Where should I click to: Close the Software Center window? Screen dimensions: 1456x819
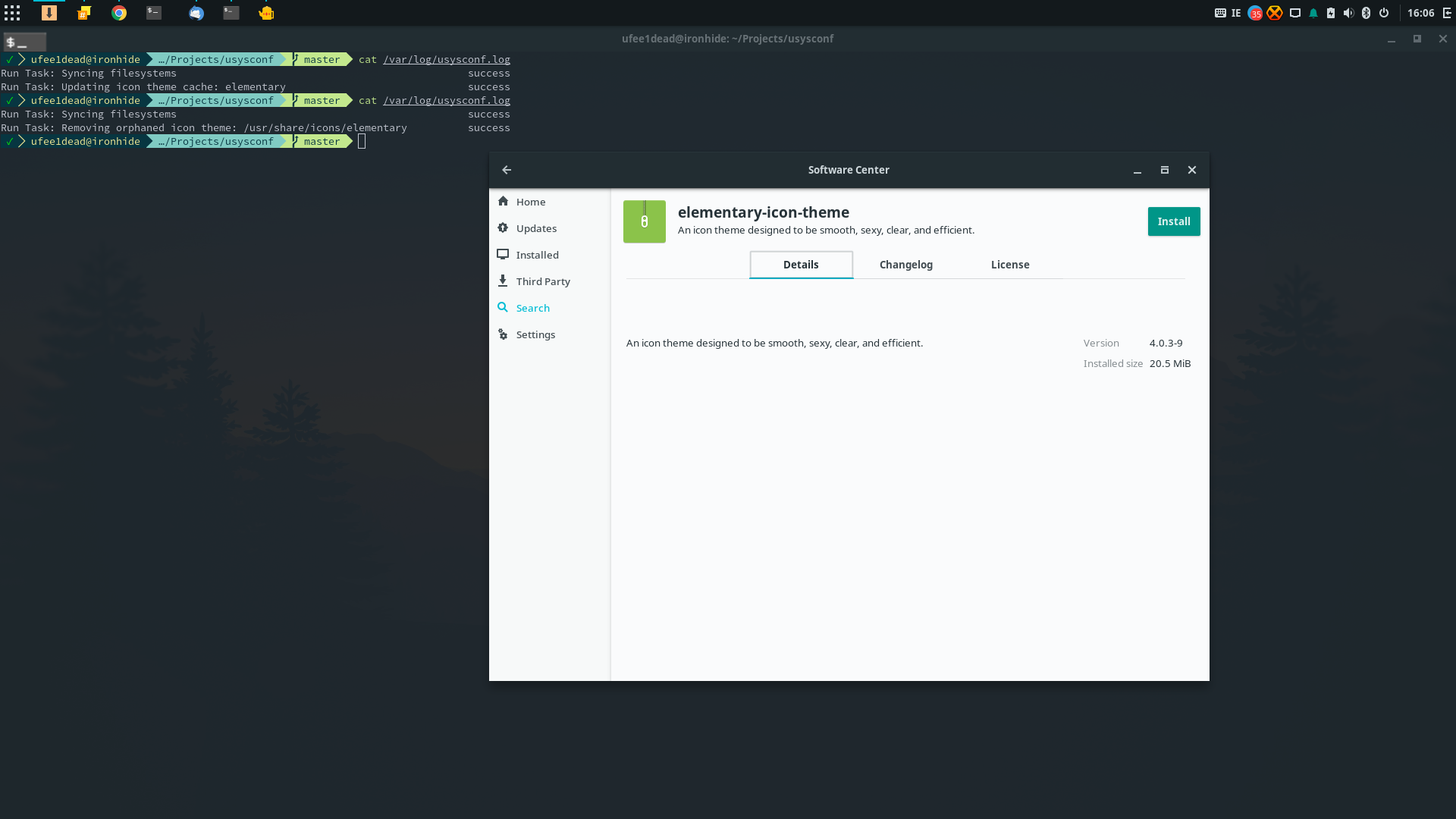[1192, 170]
